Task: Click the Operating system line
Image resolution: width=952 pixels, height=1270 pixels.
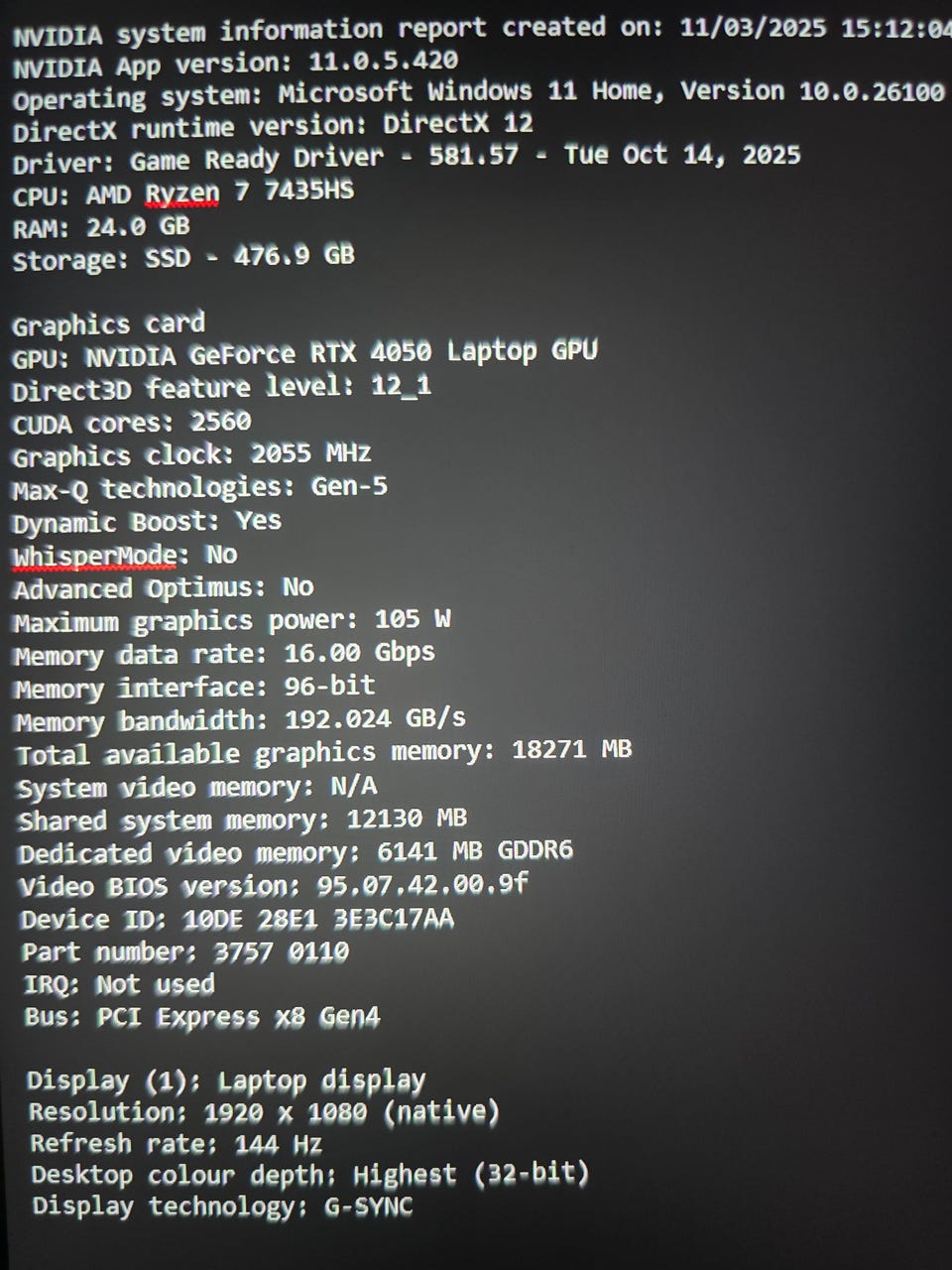Action: 478,95
